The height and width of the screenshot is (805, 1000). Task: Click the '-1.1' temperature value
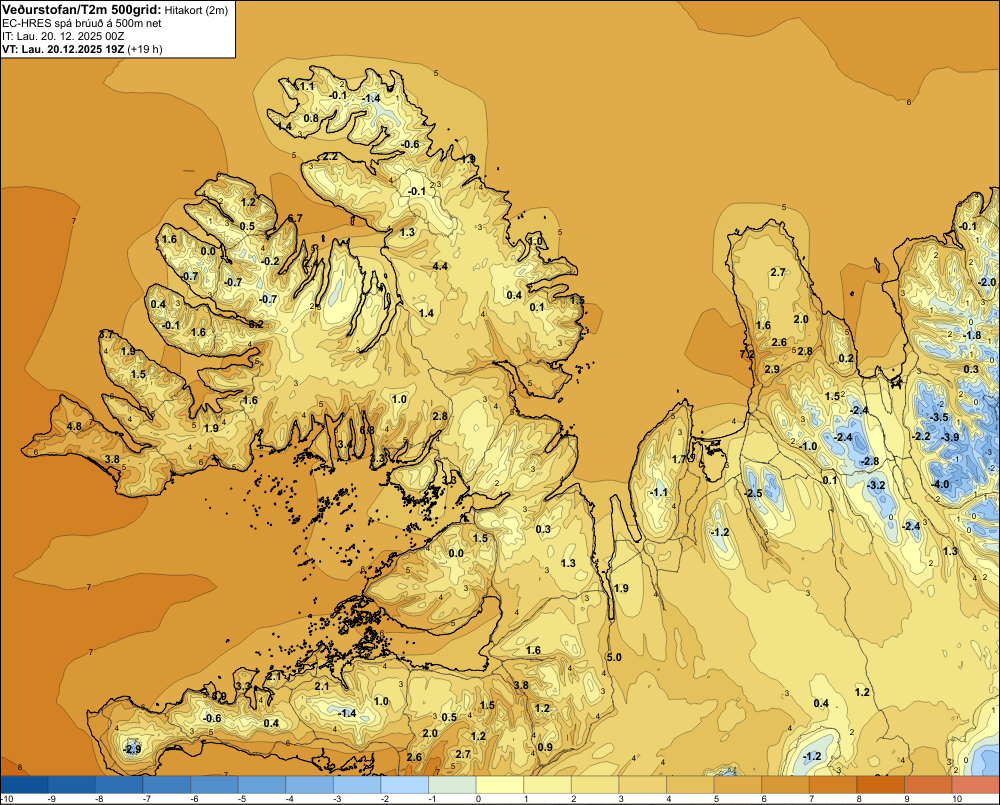(659, 492)
